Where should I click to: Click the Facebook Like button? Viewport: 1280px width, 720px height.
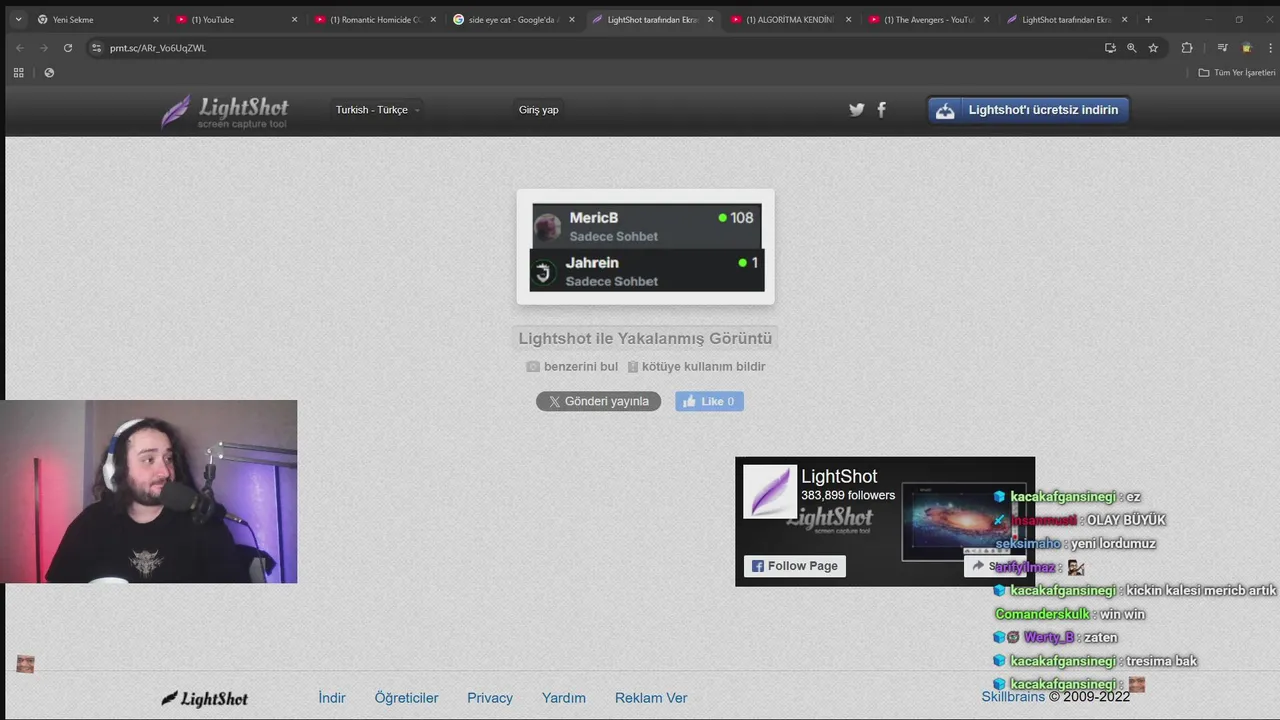(x=709, y=401)
